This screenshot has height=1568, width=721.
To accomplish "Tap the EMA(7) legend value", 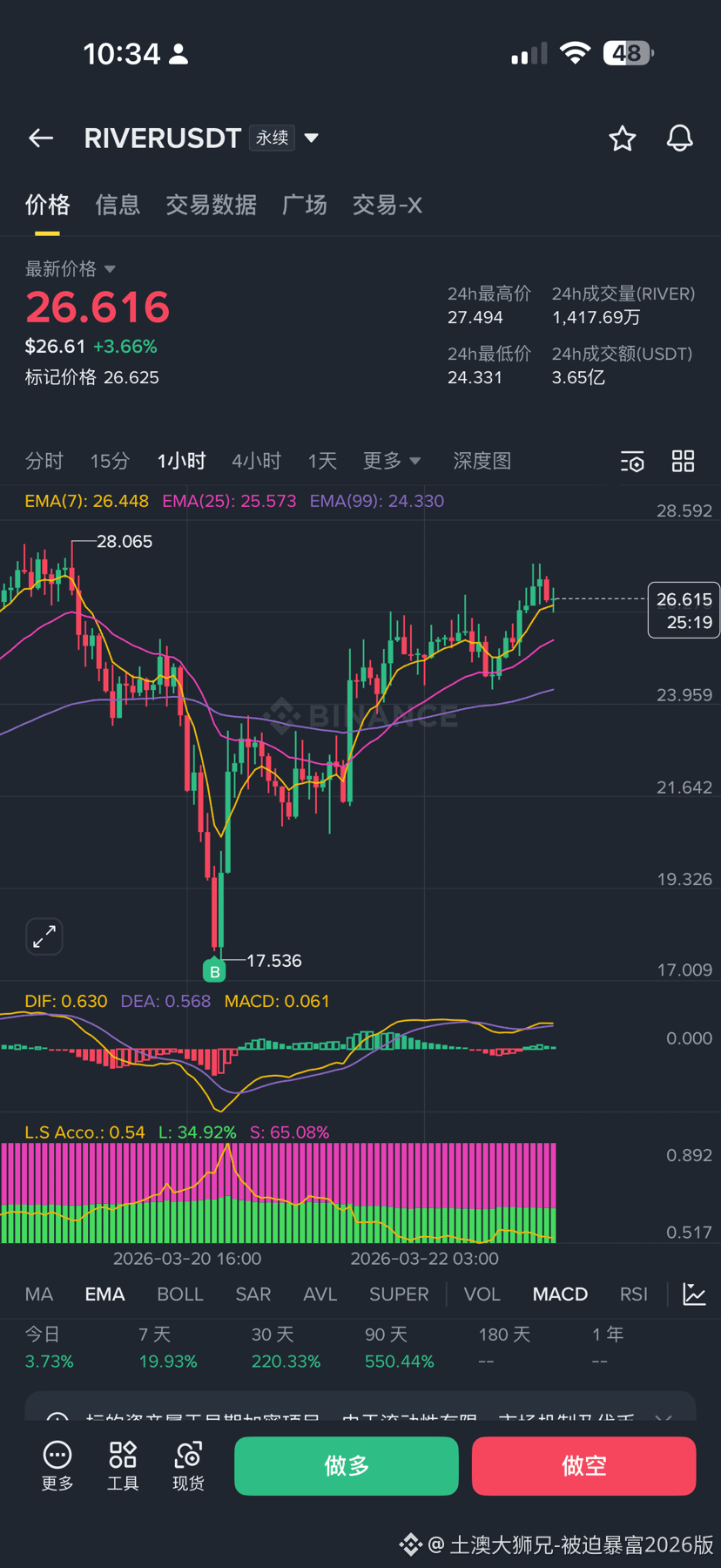I will (x=86, y=501).
